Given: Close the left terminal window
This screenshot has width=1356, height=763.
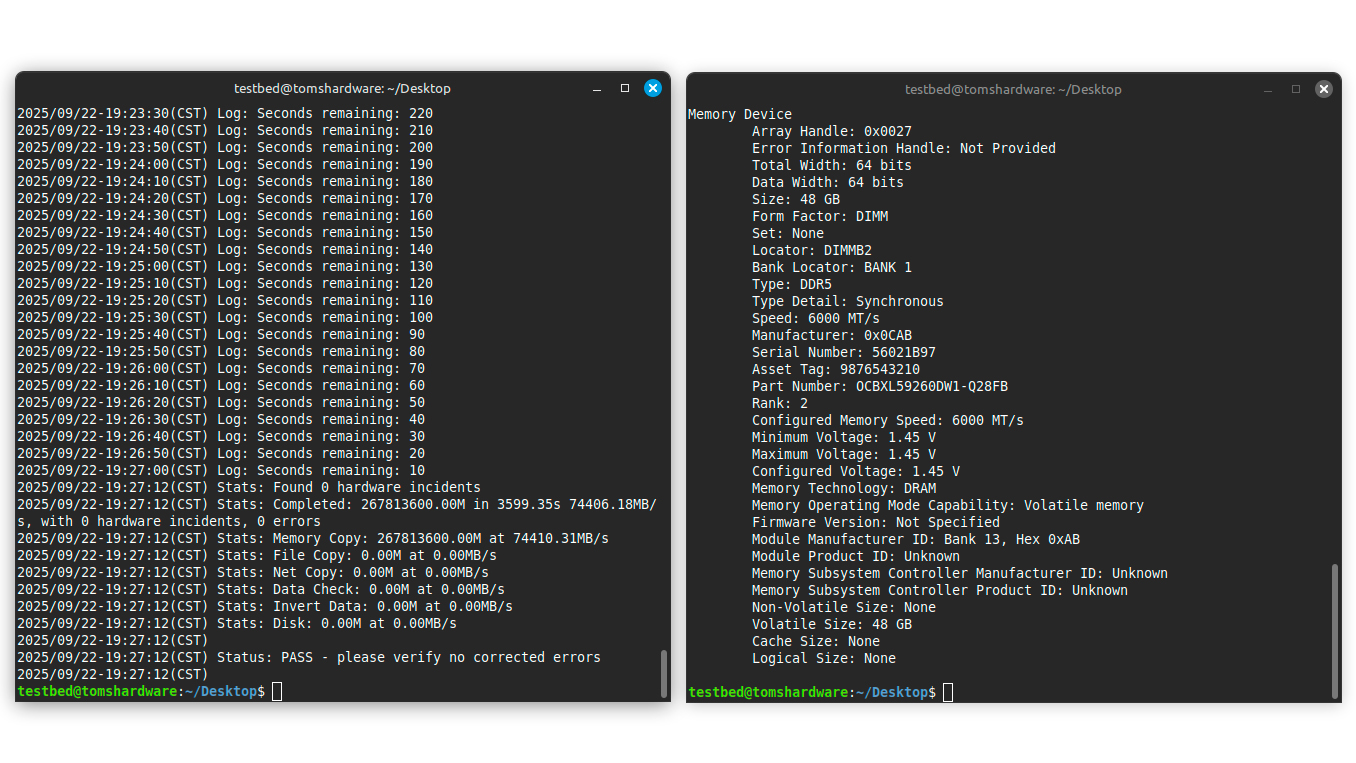Looking at the screenshot, I should click(653, 88).
